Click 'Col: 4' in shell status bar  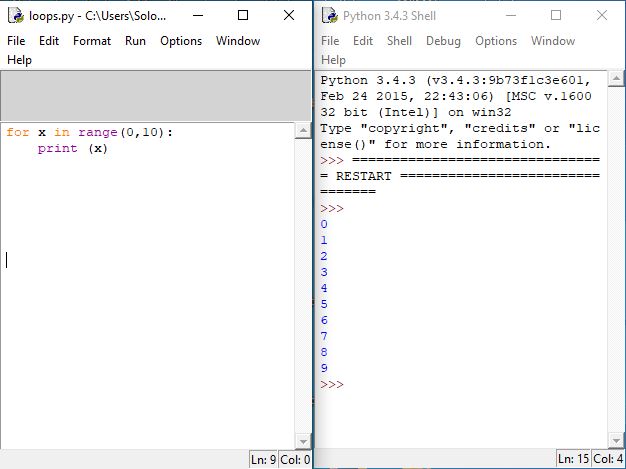[x=608, y=459]
